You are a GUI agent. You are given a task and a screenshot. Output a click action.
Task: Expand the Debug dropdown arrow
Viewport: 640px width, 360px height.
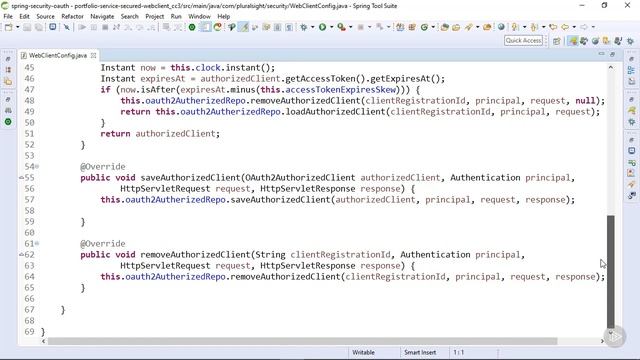click(313, 27)
